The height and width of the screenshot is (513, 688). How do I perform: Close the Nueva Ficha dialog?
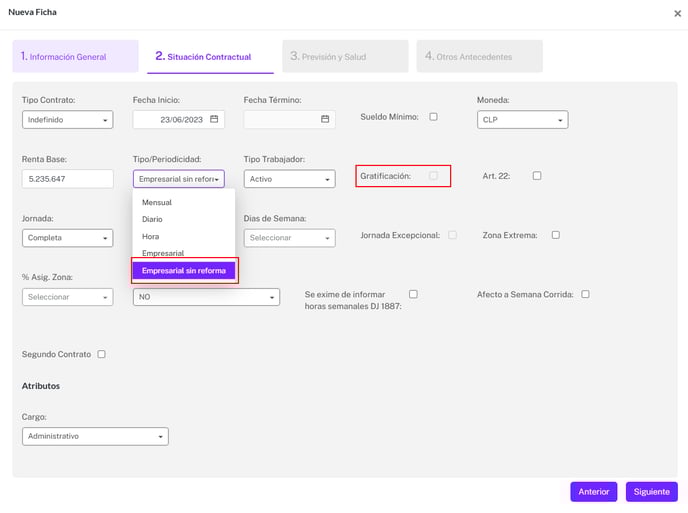click(677, 13)
